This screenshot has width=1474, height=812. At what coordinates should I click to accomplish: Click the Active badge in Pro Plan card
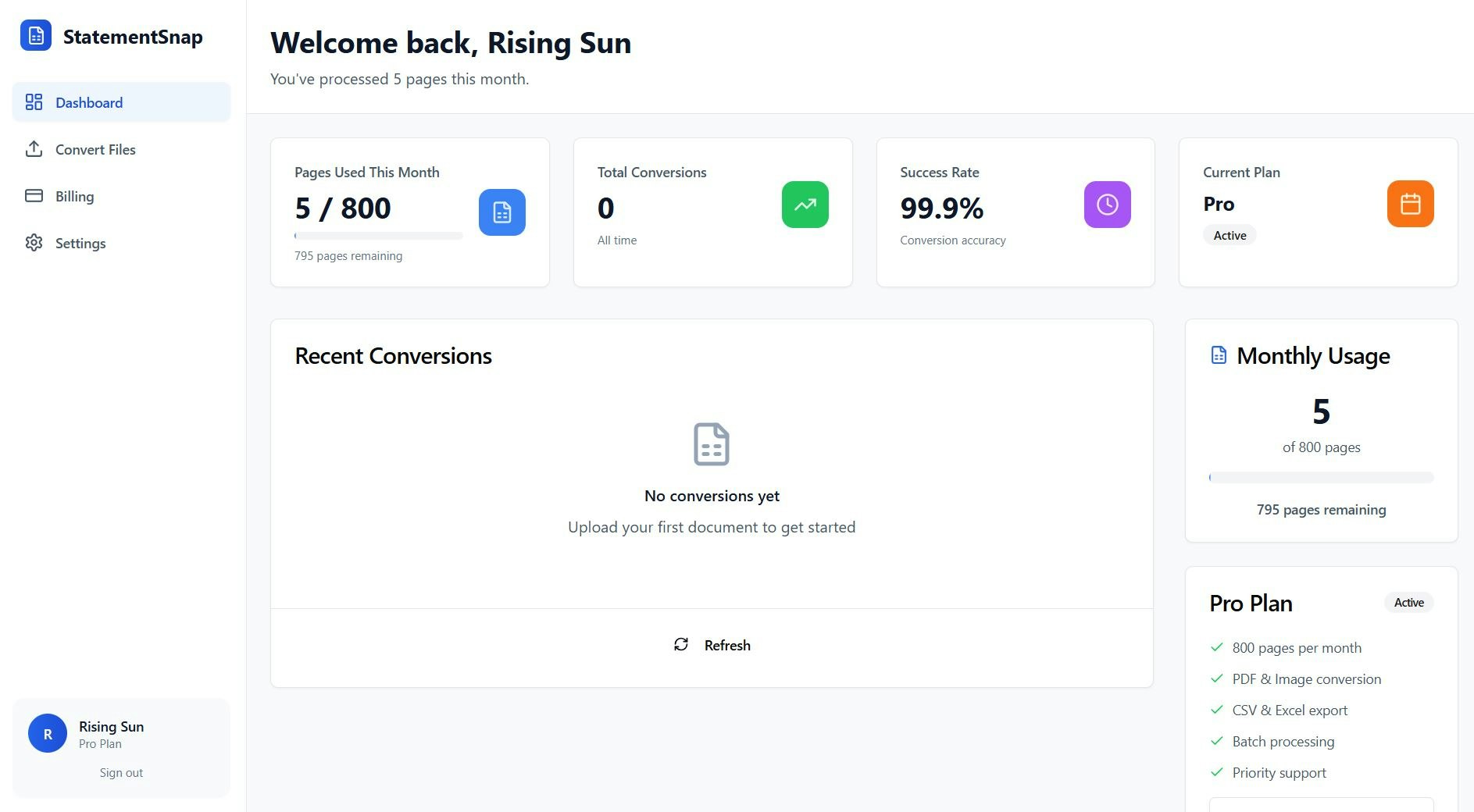click(1409, 603)
